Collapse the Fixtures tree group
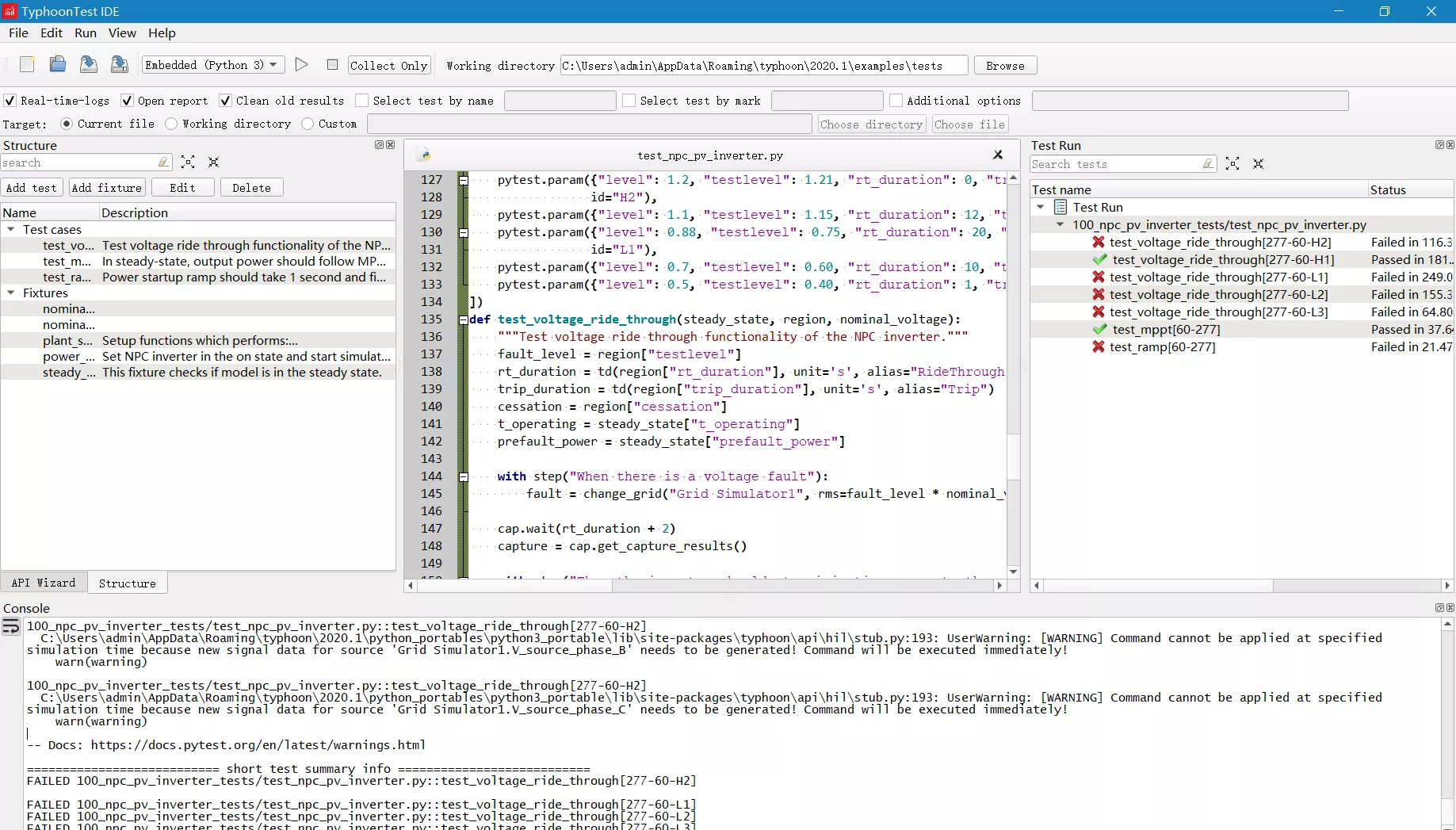 11,293
